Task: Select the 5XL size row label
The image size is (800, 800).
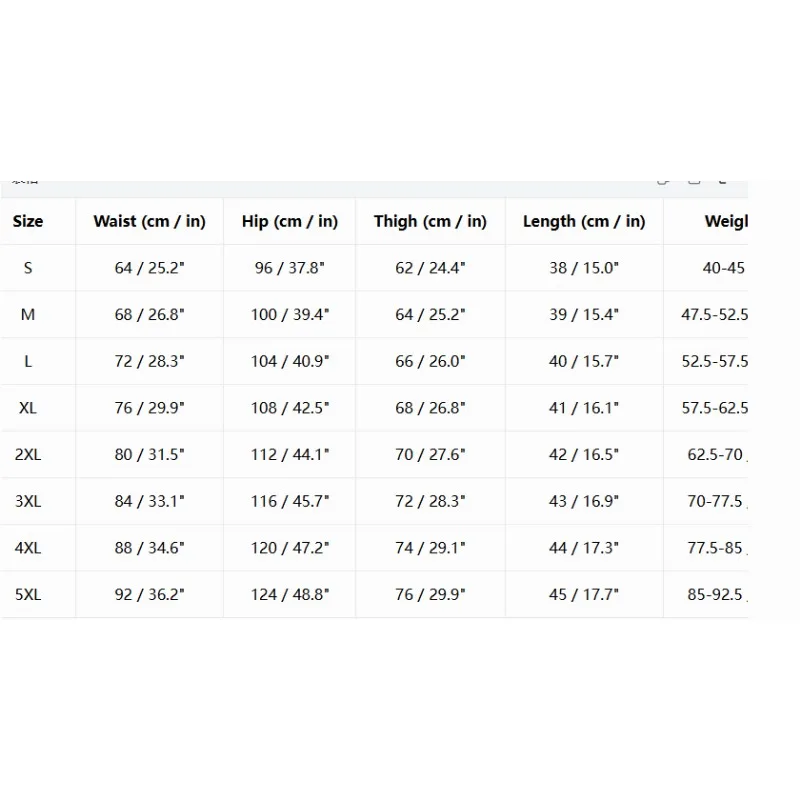Action: (28, 595)
